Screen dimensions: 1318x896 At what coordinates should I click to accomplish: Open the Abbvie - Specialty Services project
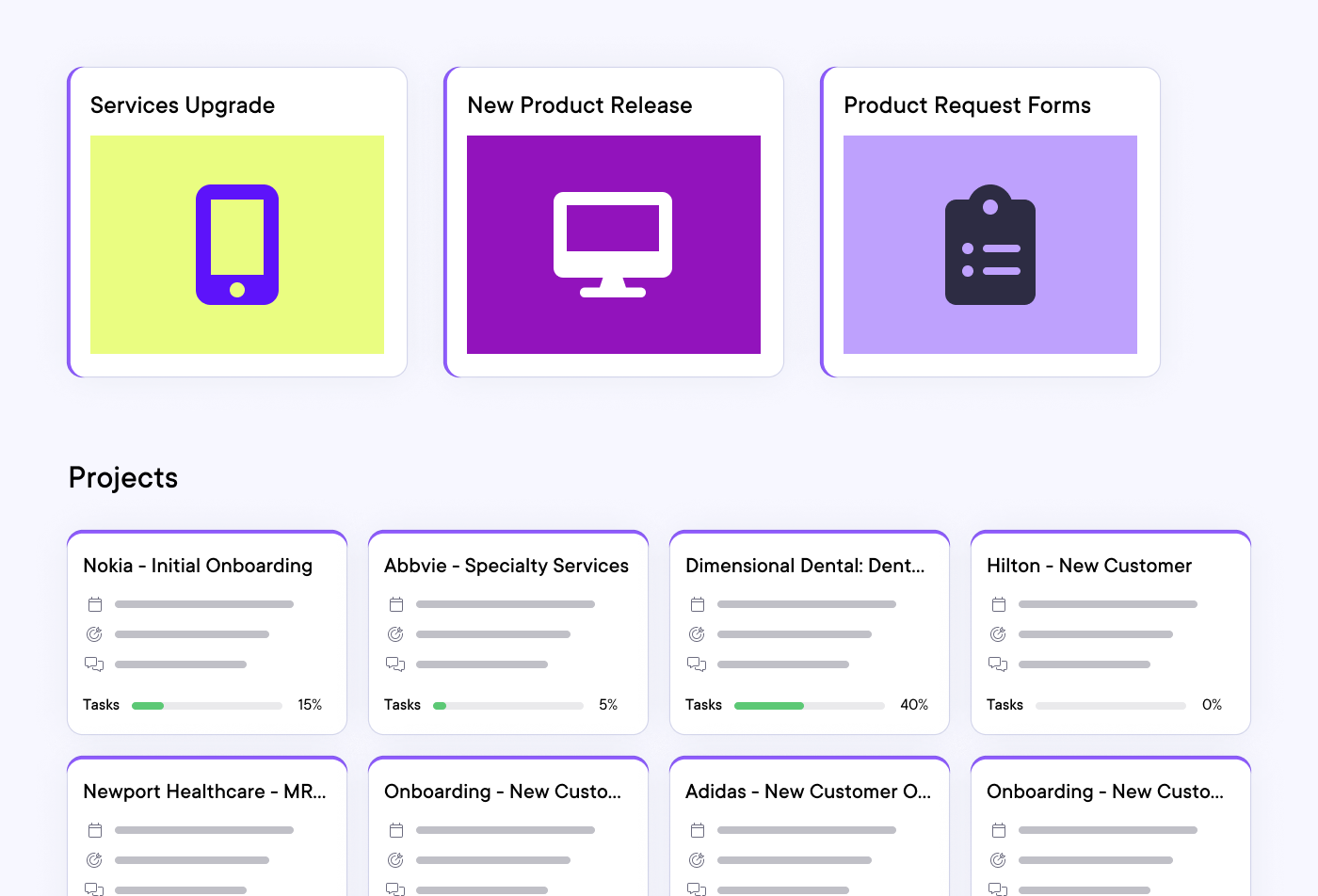click(x=506, y=566)
